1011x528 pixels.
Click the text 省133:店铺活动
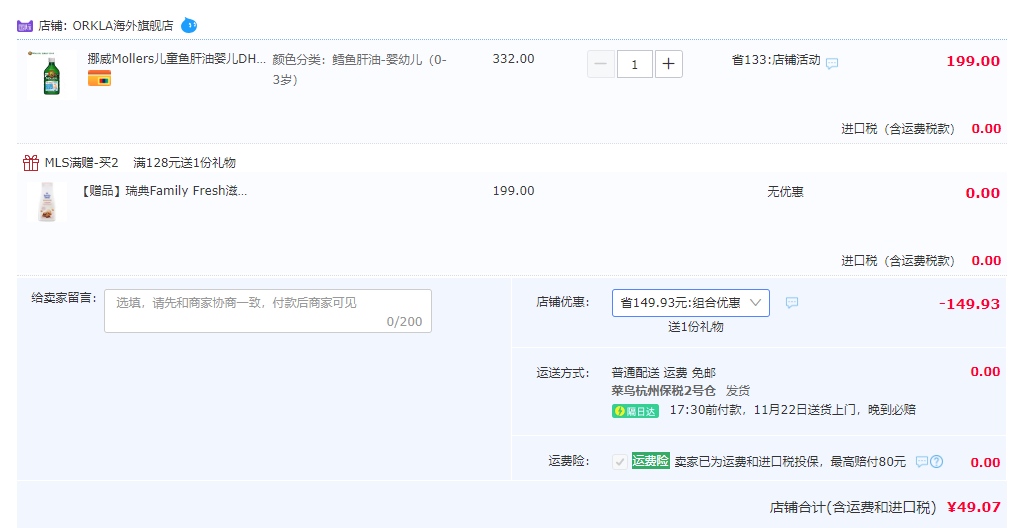point(776,60)
